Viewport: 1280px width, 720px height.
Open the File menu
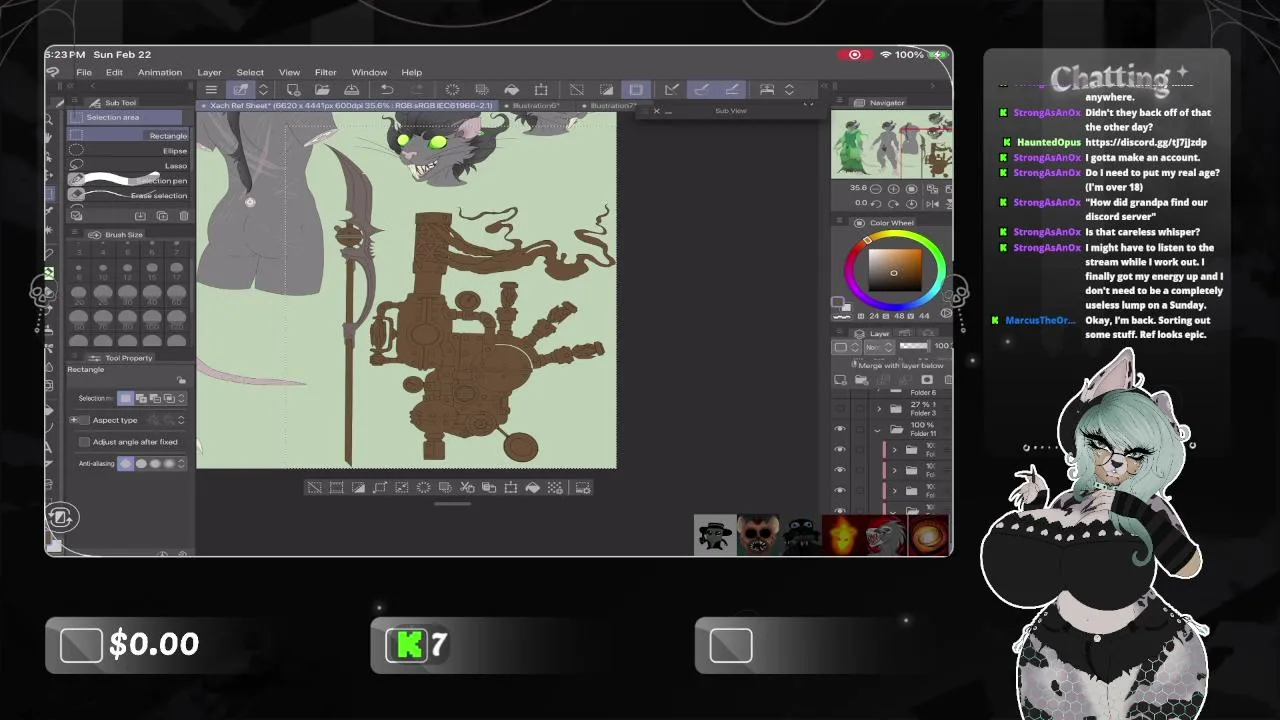coord(84,72)
